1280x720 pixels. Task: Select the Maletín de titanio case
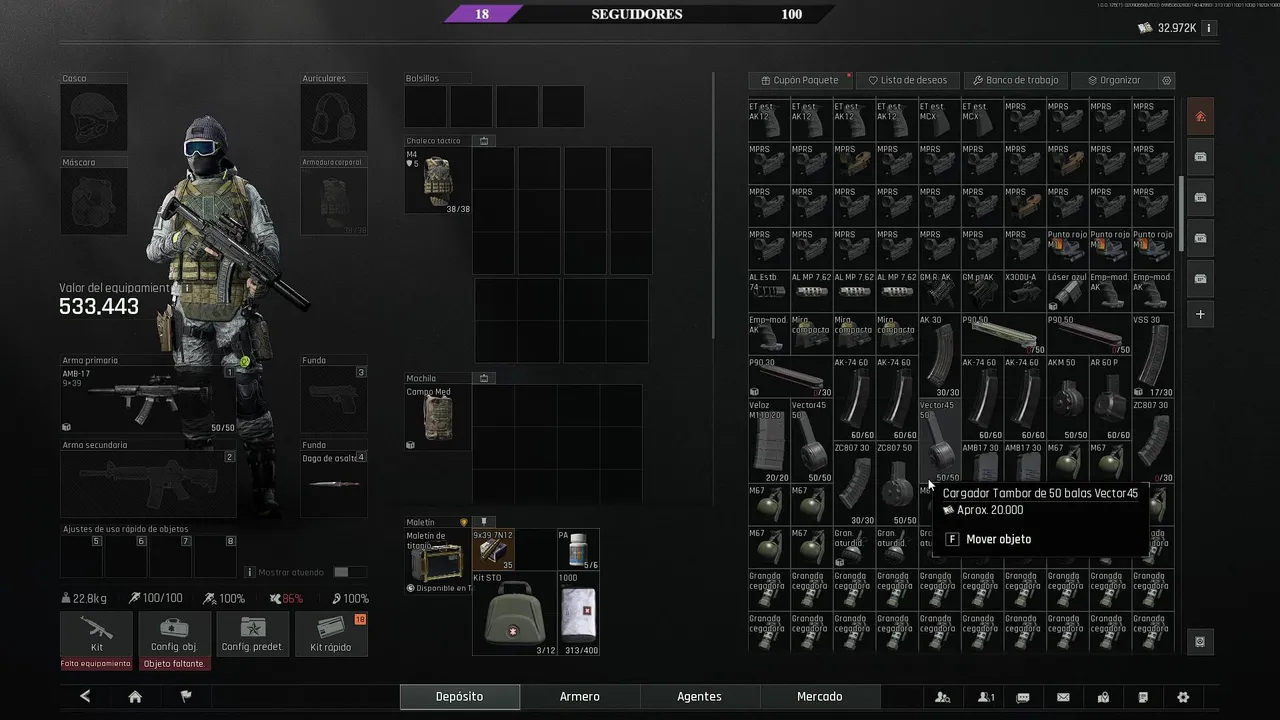pos(437,562)
